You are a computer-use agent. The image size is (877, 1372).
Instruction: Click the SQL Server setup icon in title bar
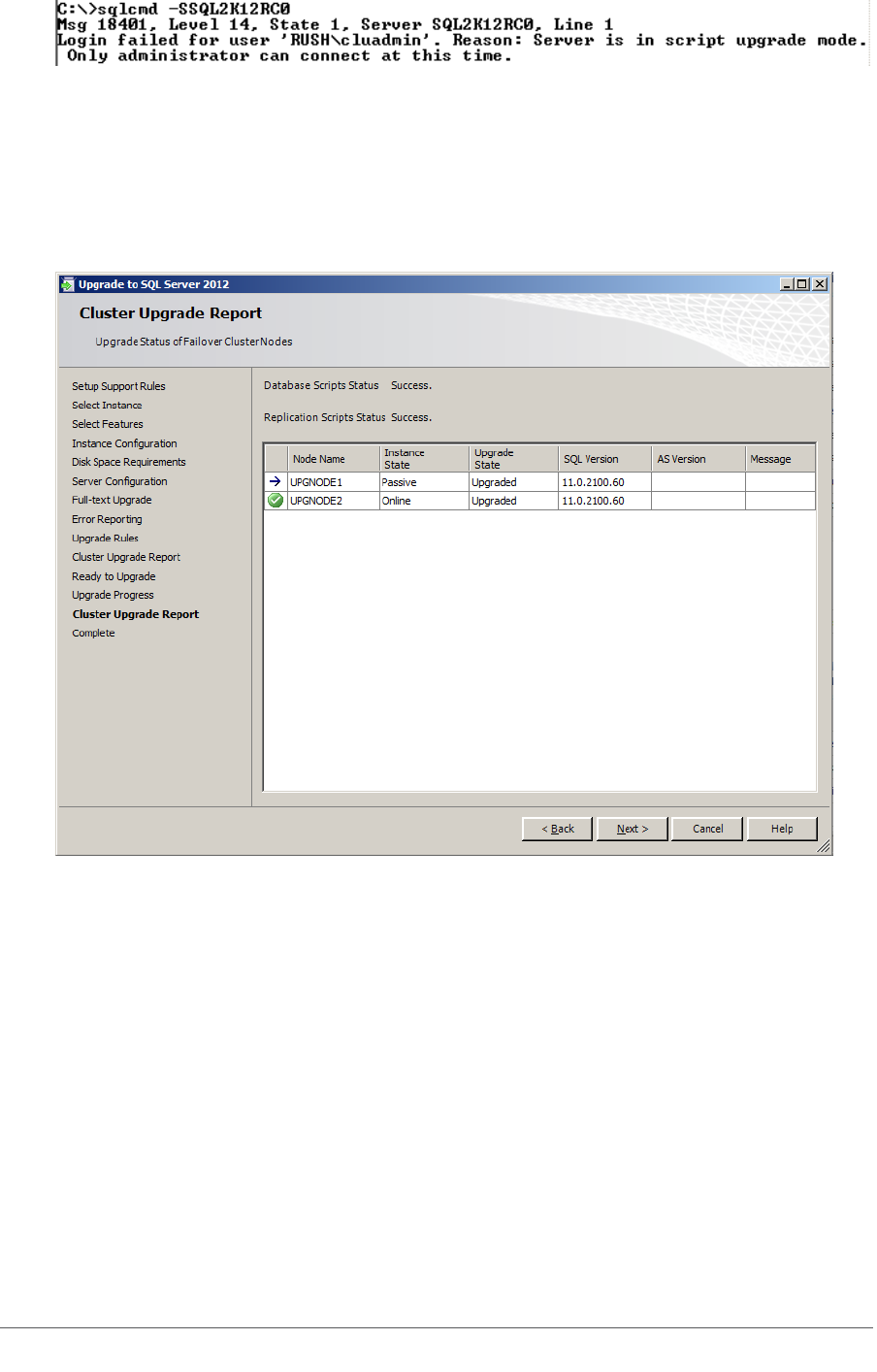point(67,284)
